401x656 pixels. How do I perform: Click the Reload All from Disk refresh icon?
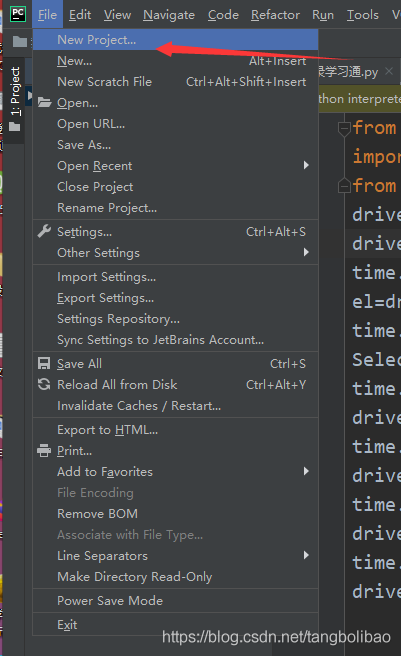[x=44, y=384]
